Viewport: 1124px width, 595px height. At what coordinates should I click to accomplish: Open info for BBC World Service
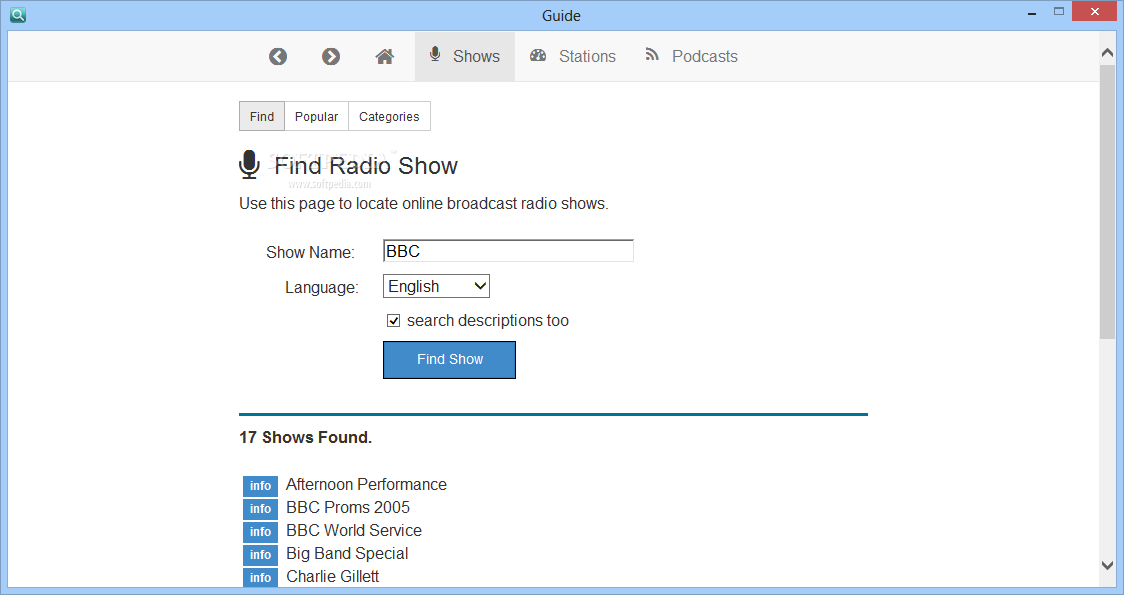(260, 532)
